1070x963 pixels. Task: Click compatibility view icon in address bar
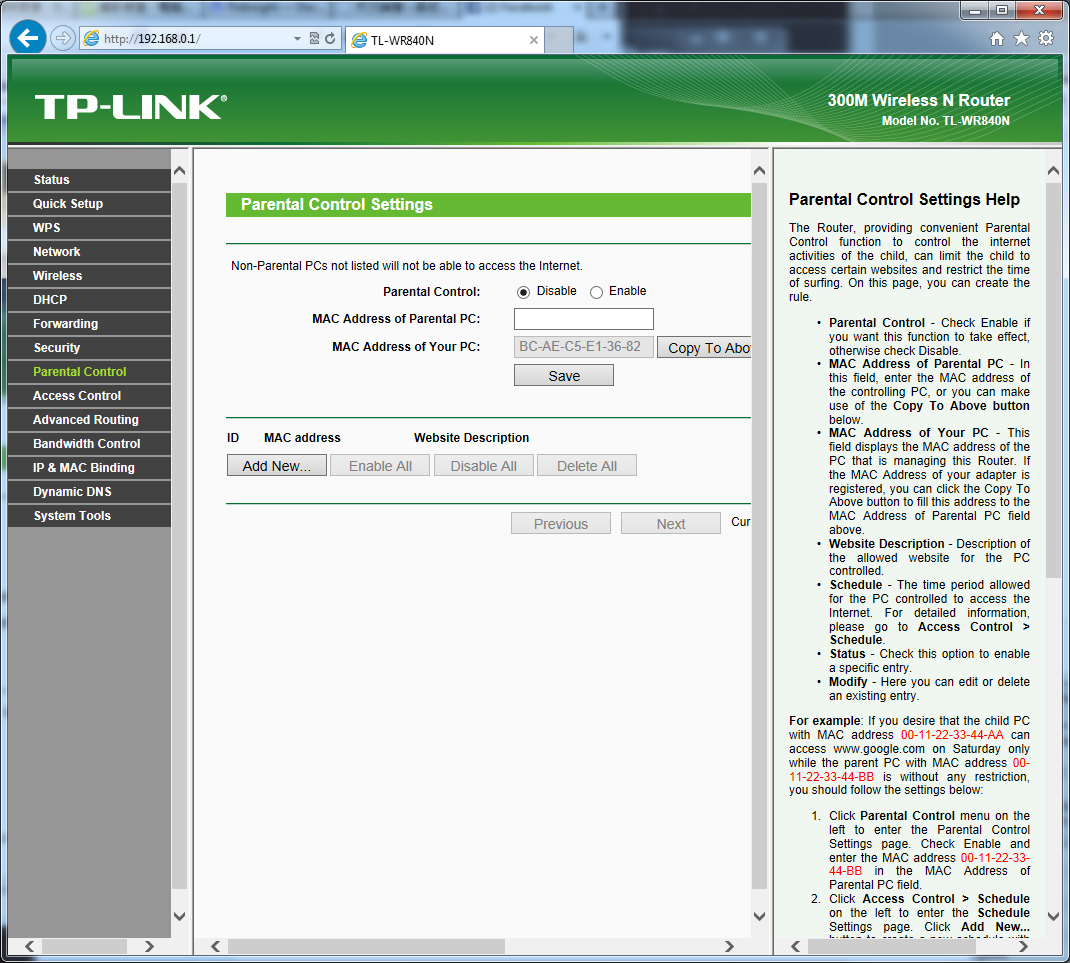click(x=314, y=39)
